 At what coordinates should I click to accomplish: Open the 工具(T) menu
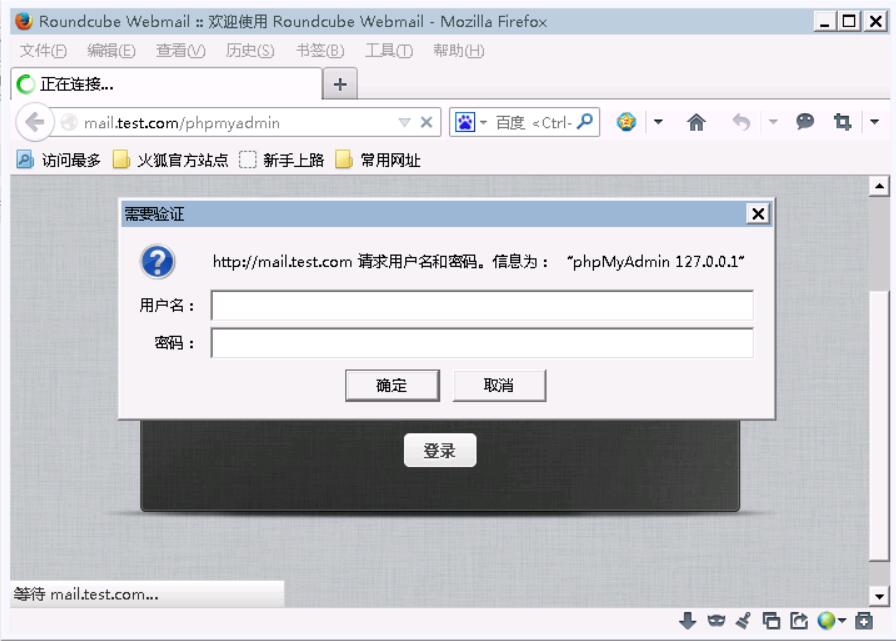(389, 51)
